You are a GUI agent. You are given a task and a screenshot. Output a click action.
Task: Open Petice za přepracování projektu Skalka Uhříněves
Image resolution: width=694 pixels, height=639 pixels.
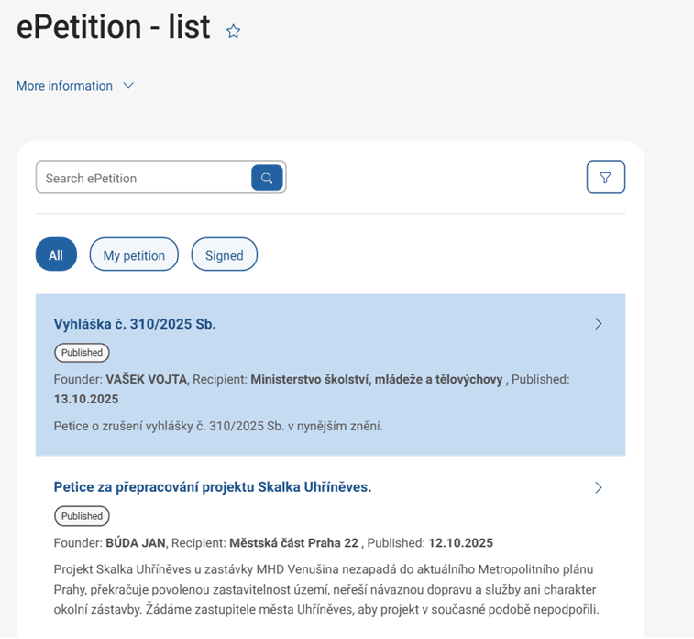(x=212, y=487)
